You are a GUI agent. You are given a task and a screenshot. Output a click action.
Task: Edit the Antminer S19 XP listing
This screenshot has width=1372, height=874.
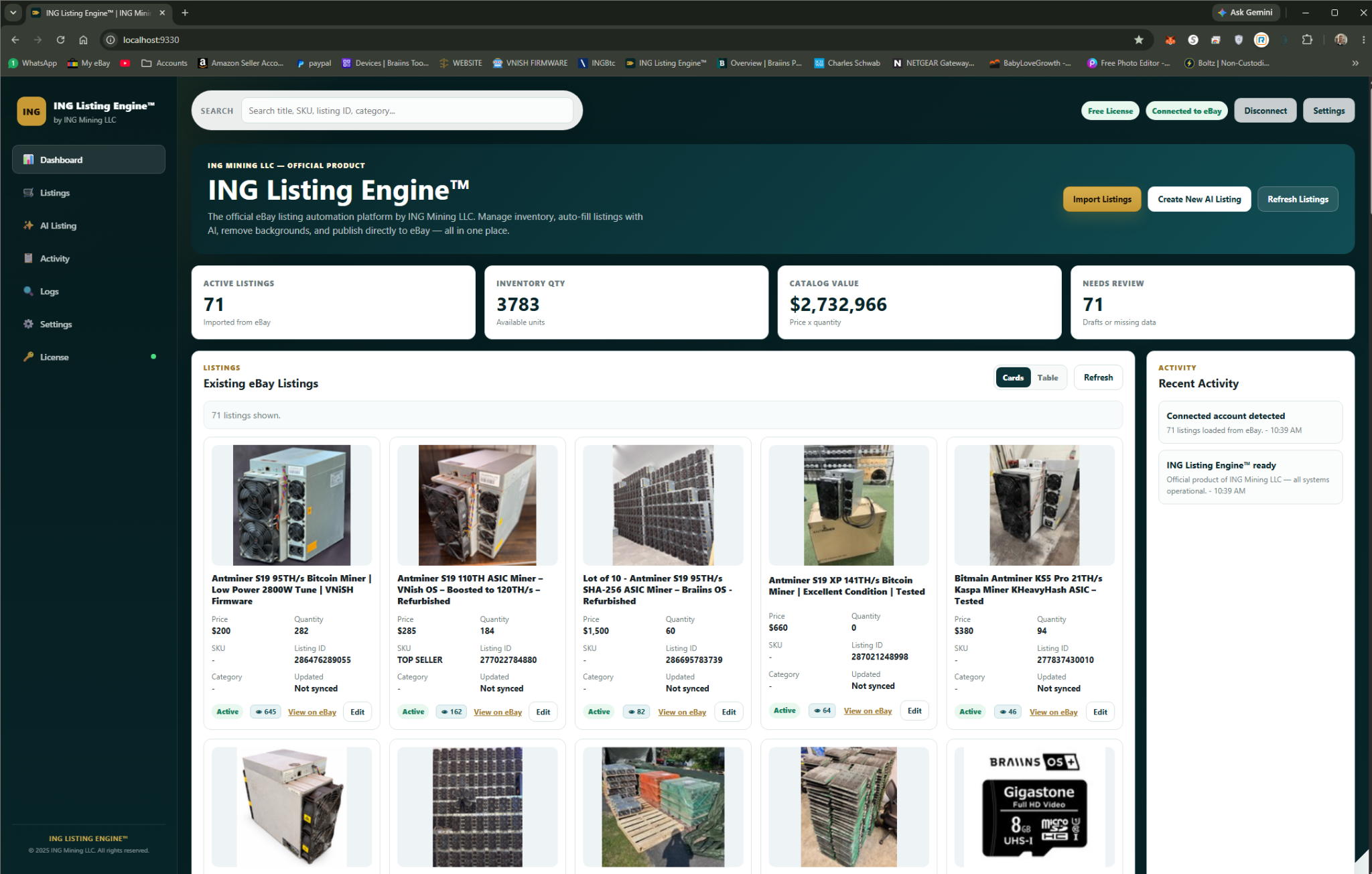[914, 710]
